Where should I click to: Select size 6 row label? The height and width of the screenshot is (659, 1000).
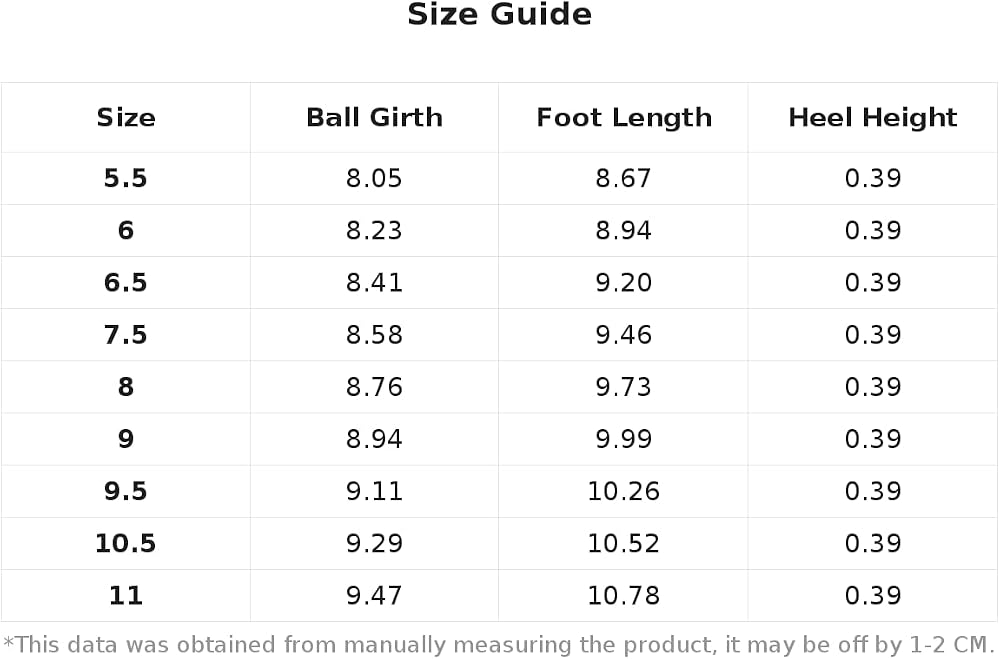(126, 230)
